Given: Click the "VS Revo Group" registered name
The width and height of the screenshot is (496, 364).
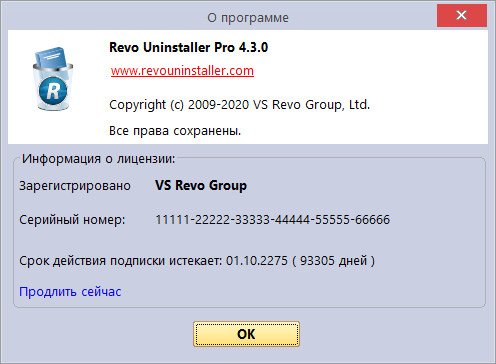Looking at the screenshot, I should point(201,185).
